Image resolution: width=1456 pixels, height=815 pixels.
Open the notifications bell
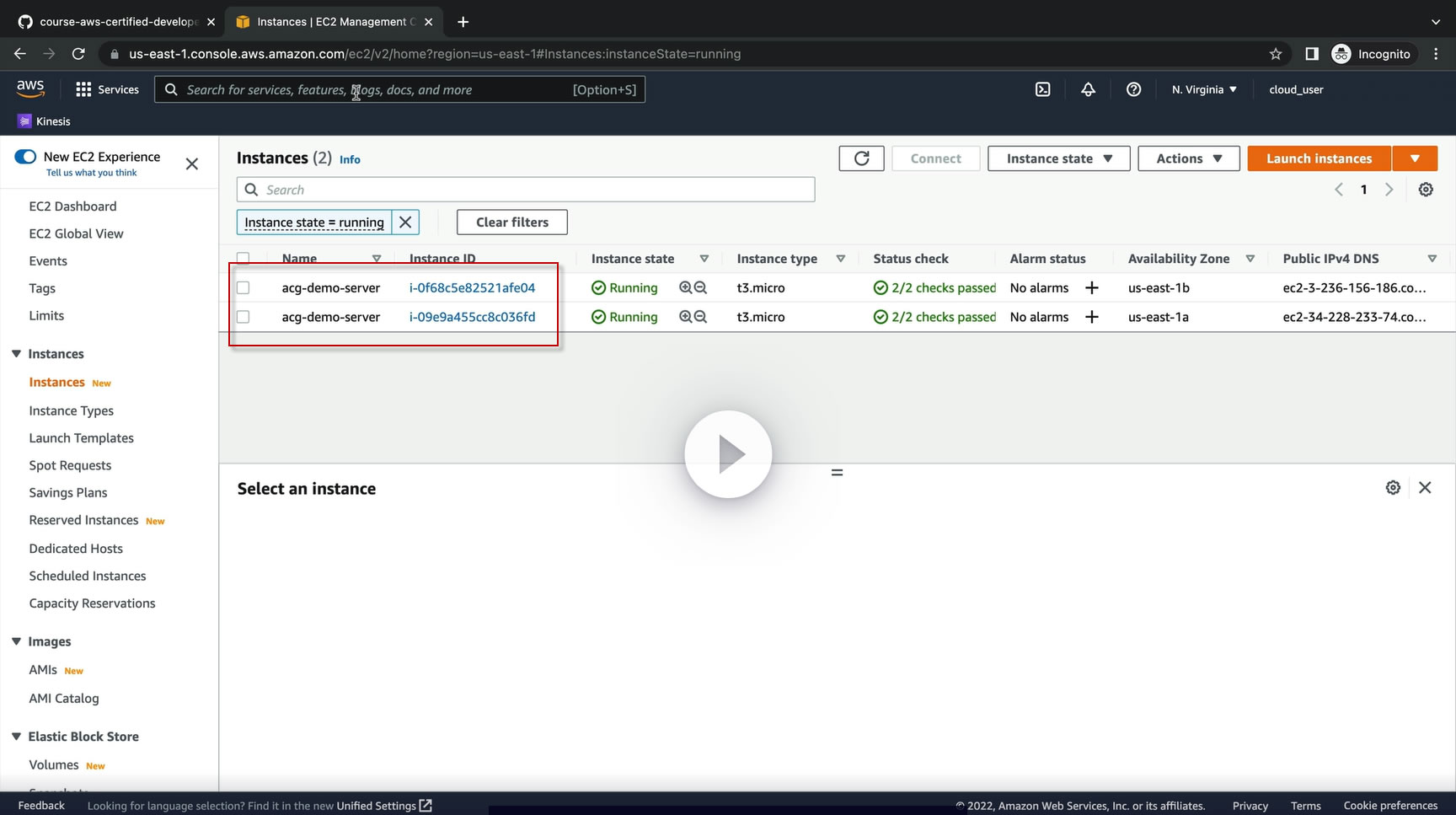point(1088,89)
